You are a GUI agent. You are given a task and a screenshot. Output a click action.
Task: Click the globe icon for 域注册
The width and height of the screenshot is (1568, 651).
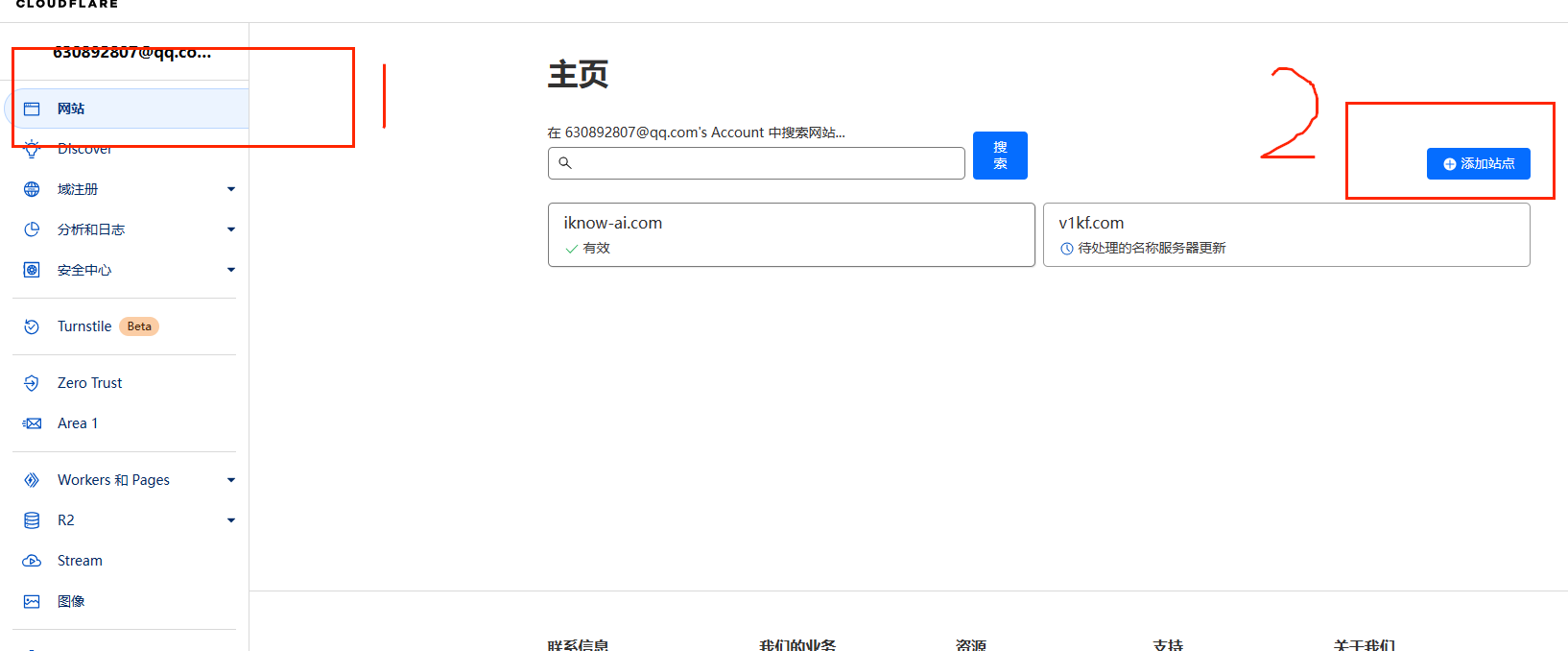coord(32,189)
